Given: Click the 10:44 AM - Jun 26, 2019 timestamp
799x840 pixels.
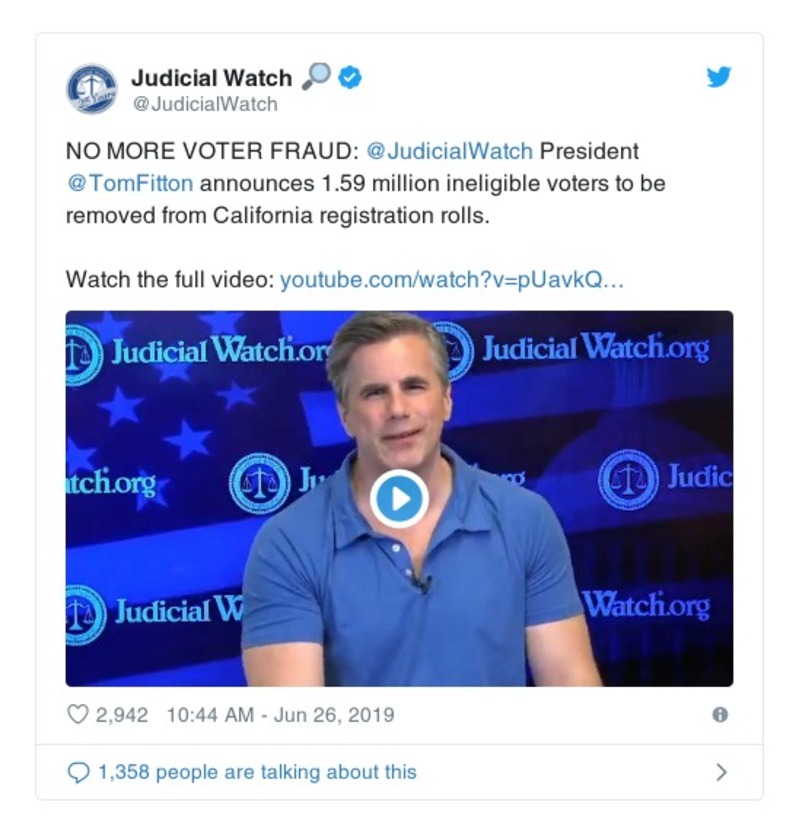Looking at the screenshot, I should pyautogui.click(x=280, y=715).
